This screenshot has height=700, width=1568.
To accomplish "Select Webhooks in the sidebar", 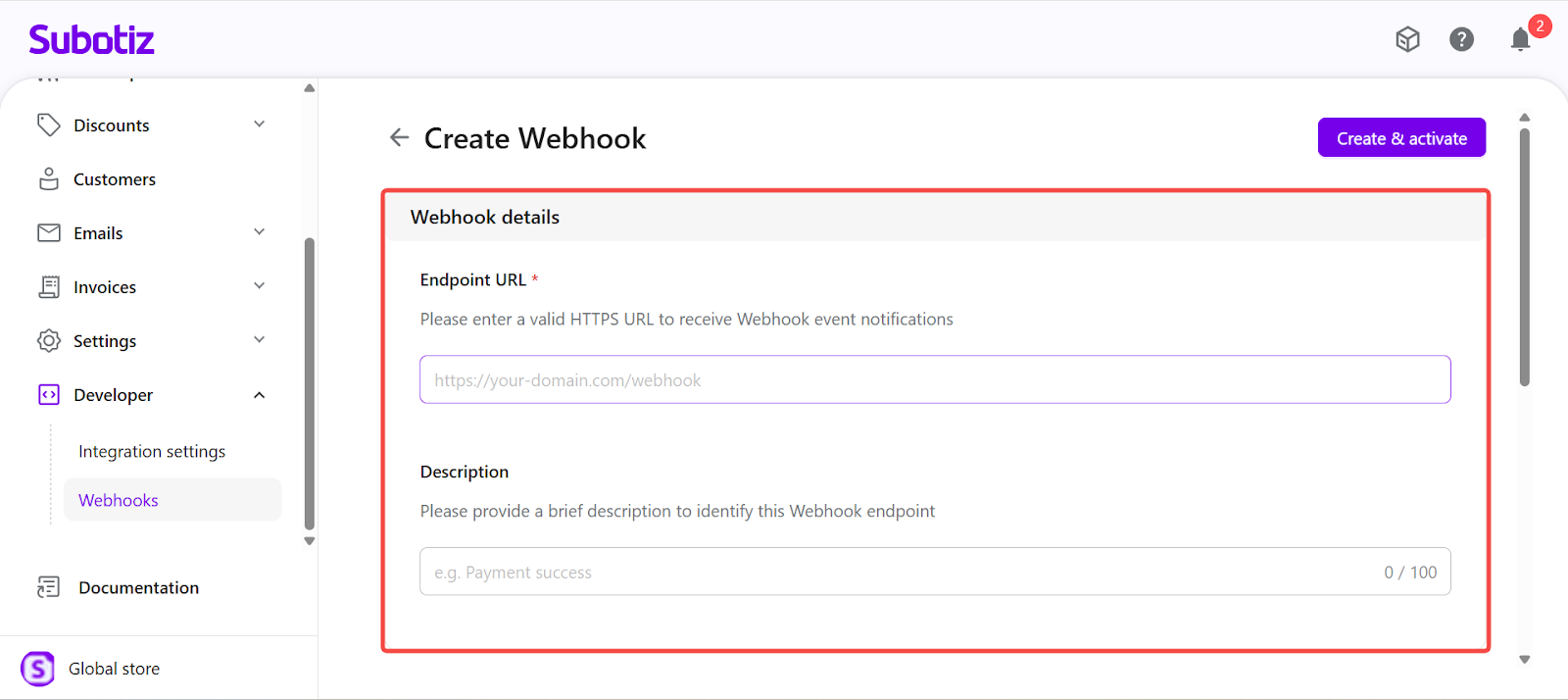I will (119, 500).
